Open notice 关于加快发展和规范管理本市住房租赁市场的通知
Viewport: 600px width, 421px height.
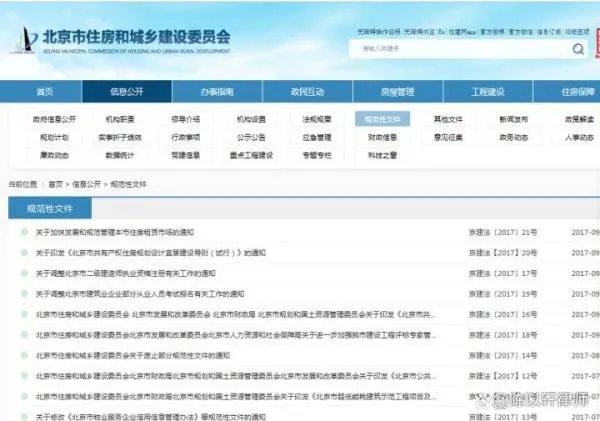click(115, 232)
